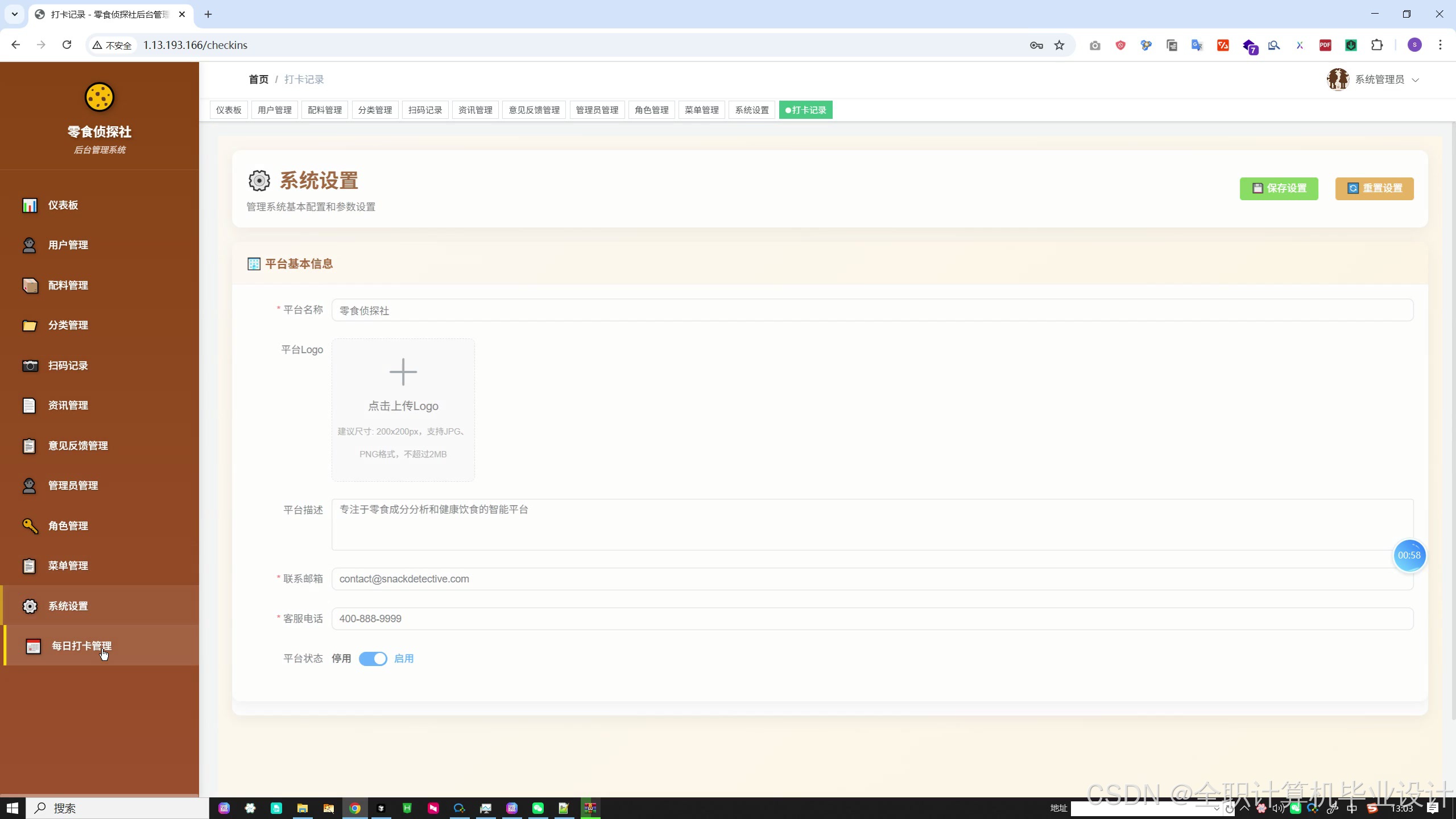Switch to the 菜单管理 tab
1456x819 pixels.
[x=701, y=110]
